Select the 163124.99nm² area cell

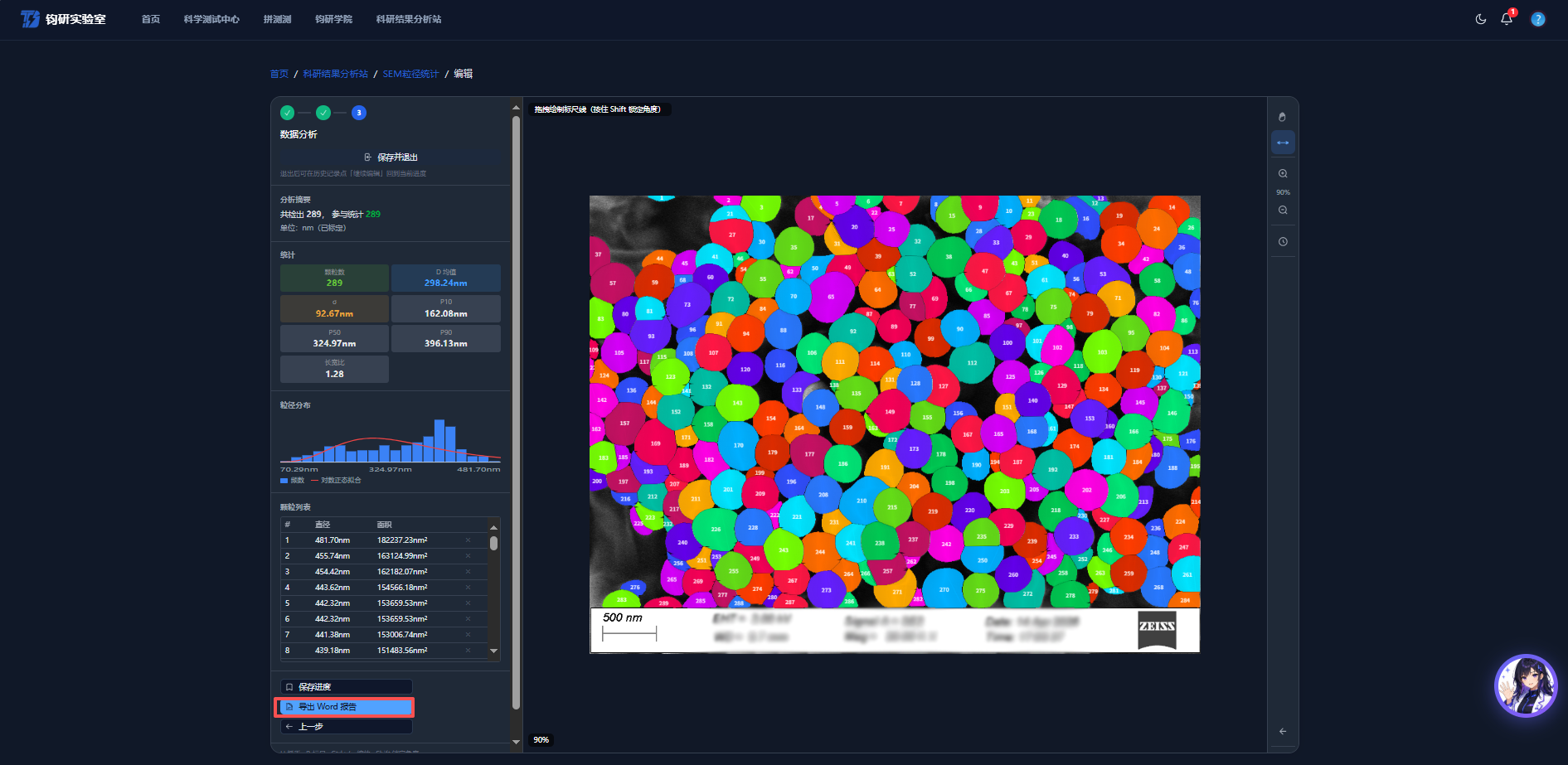point(402,556)
